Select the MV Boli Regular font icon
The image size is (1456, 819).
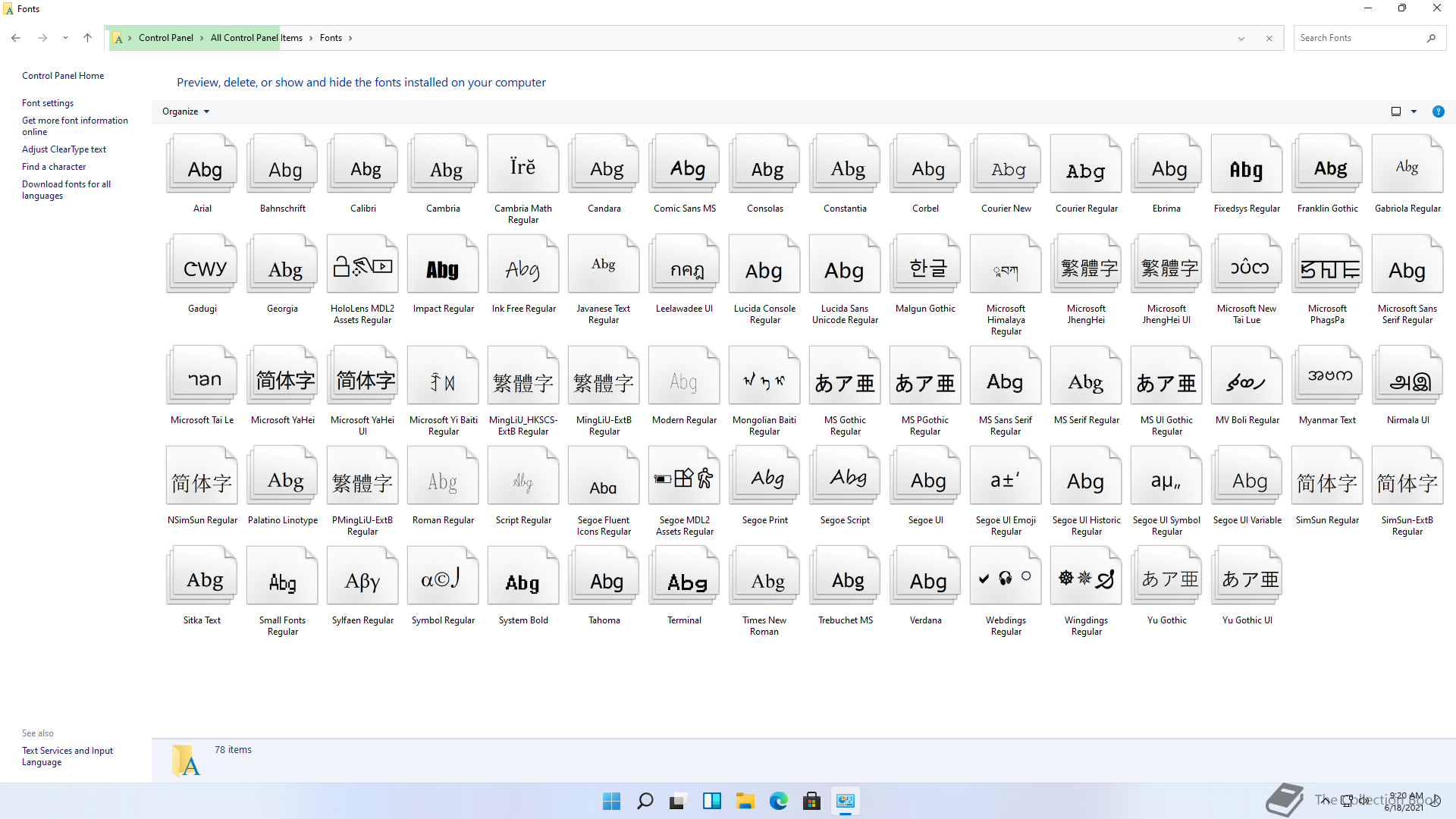coord(1247,375)
